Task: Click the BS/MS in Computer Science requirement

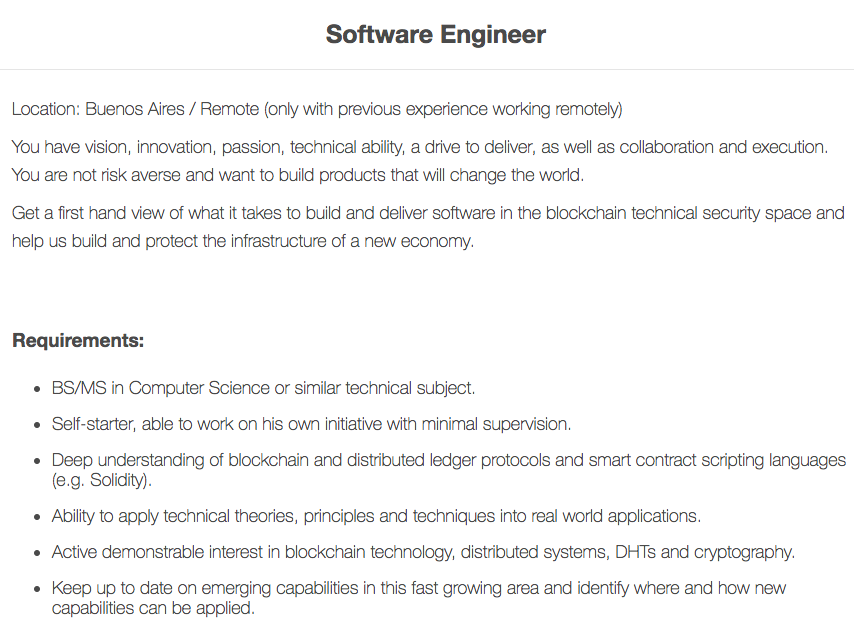Action: pos(263,388)
